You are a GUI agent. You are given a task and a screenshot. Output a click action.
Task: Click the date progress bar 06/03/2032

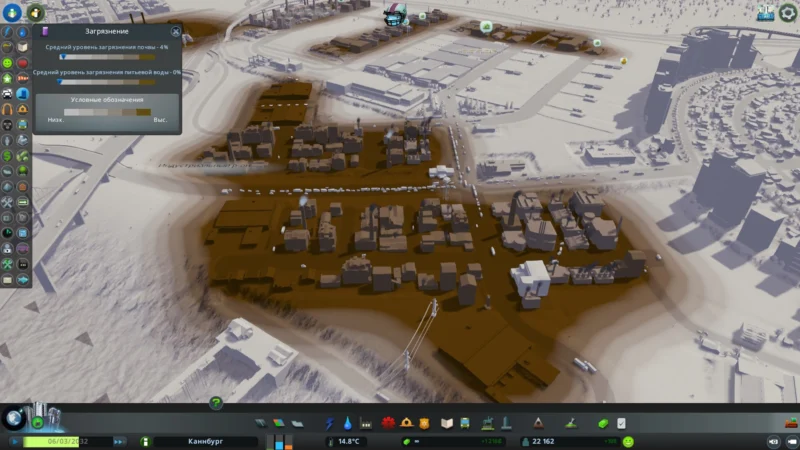click(67, 441)
